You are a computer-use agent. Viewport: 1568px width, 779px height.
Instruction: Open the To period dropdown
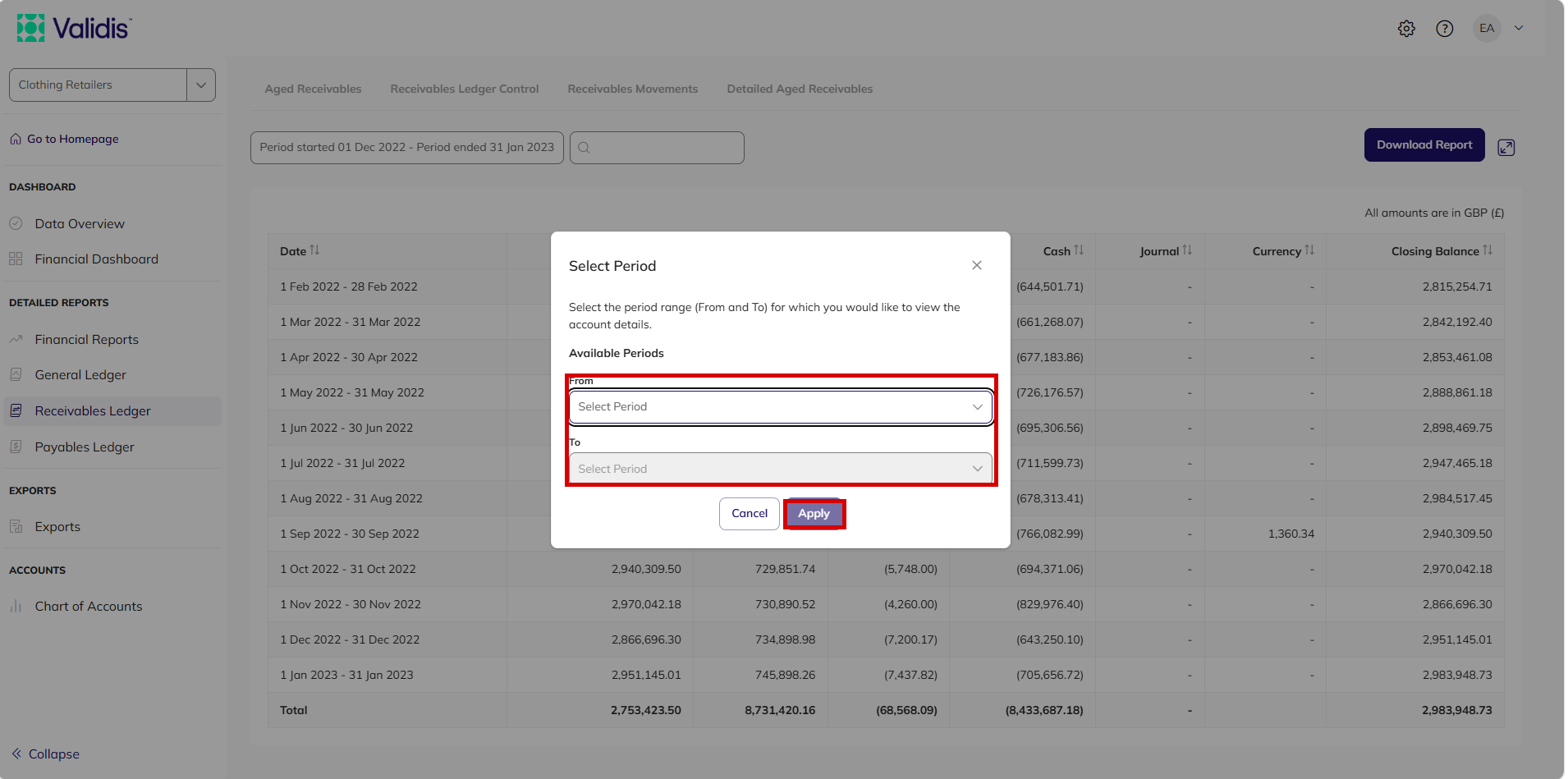pyautogui.click(x=781, y=469)
